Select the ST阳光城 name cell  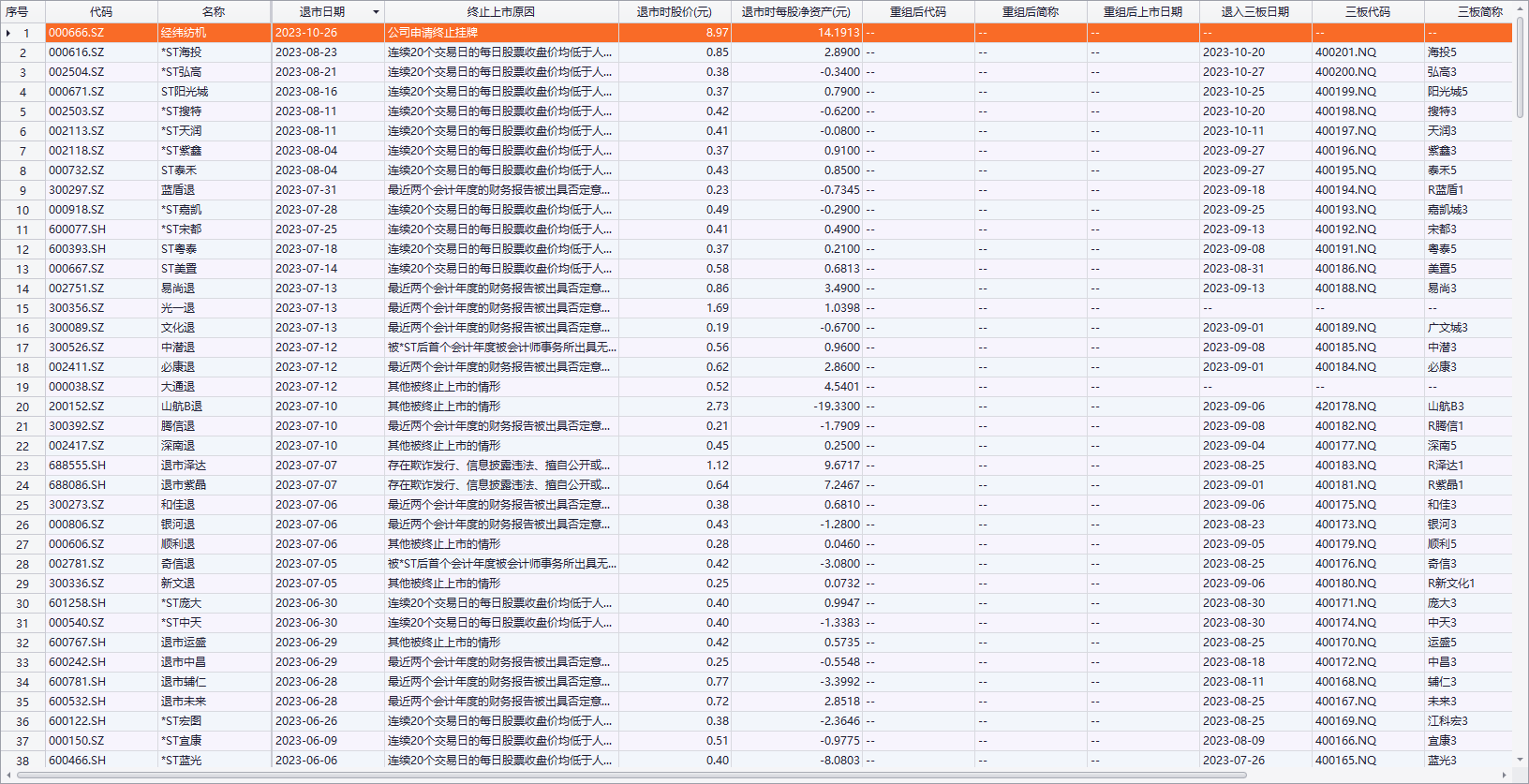coord(185,92)
